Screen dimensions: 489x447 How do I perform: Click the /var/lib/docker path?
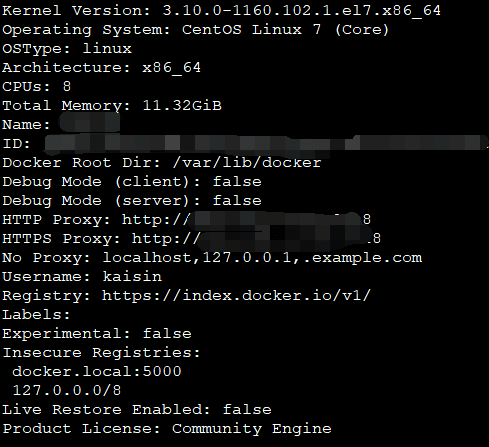point(247,163)
